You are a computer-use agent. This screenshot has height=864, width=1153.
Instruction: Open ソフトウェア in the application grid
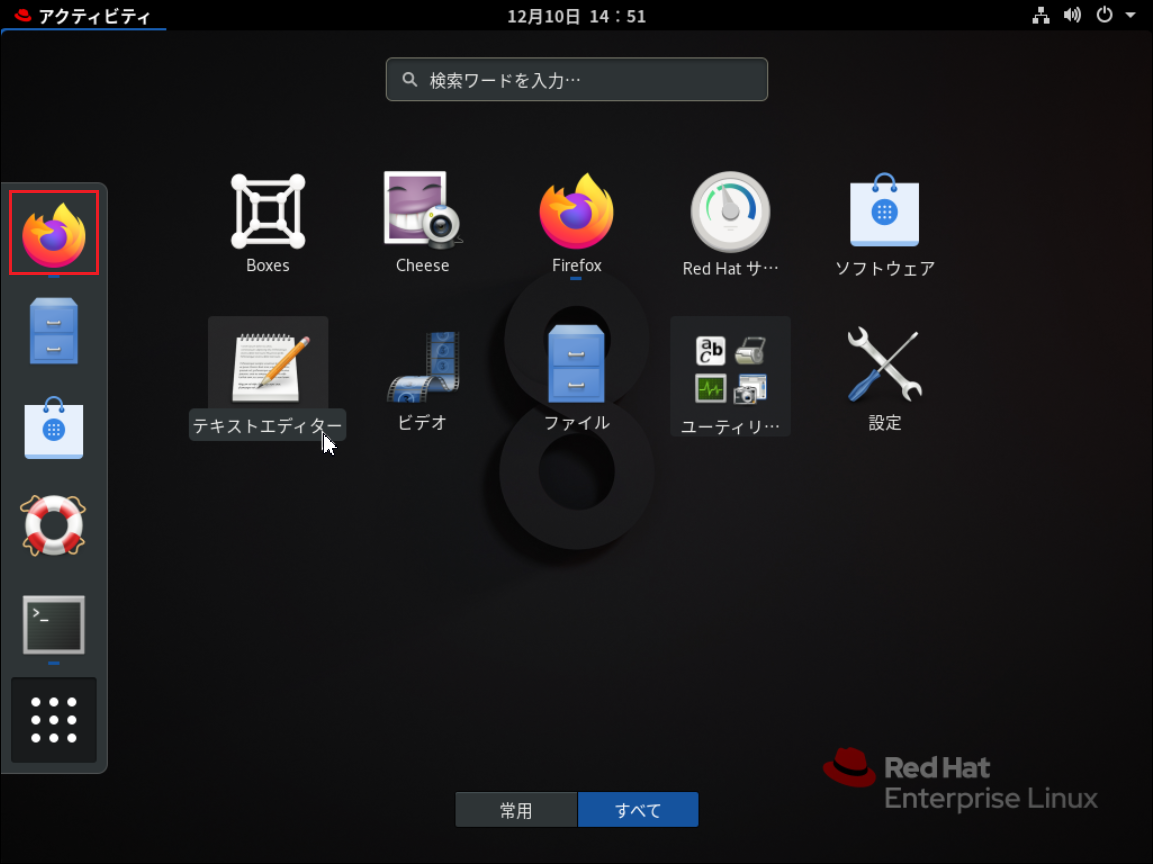coord(885,224)
